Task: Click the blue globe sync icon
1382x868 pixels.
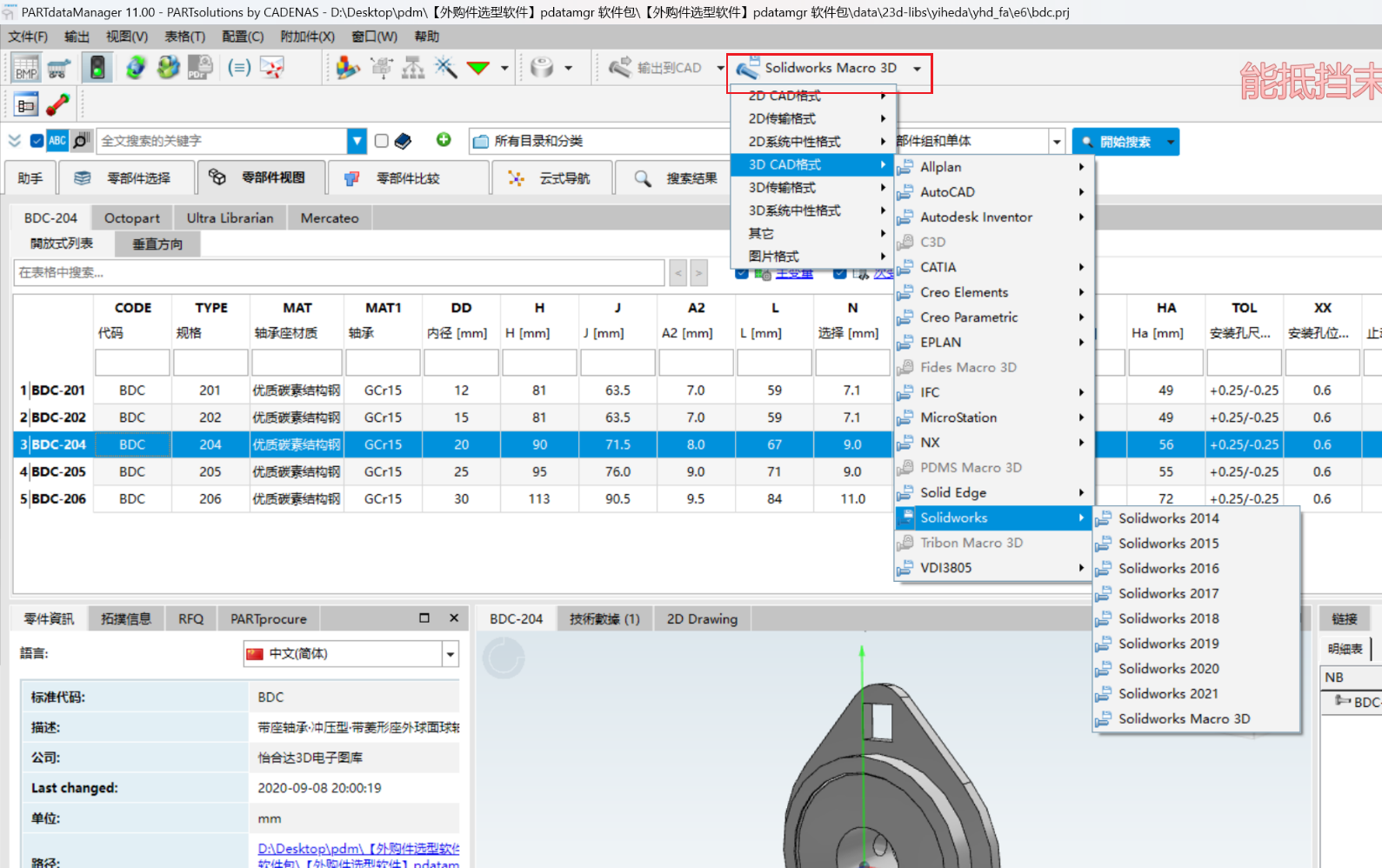Action: [136, 68]
